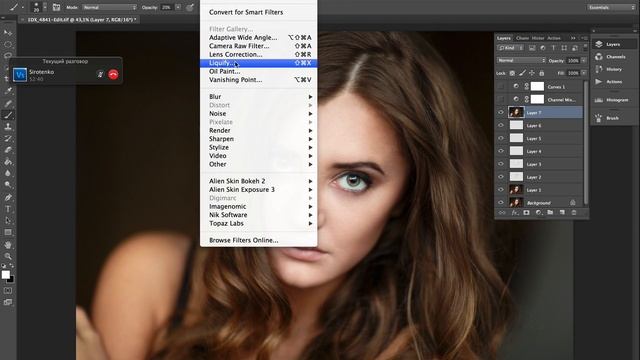Select the Elliptical Marquee tool
Image resolution: width=640 pixels, height=360 pixels.
click(x=8, y=44)
